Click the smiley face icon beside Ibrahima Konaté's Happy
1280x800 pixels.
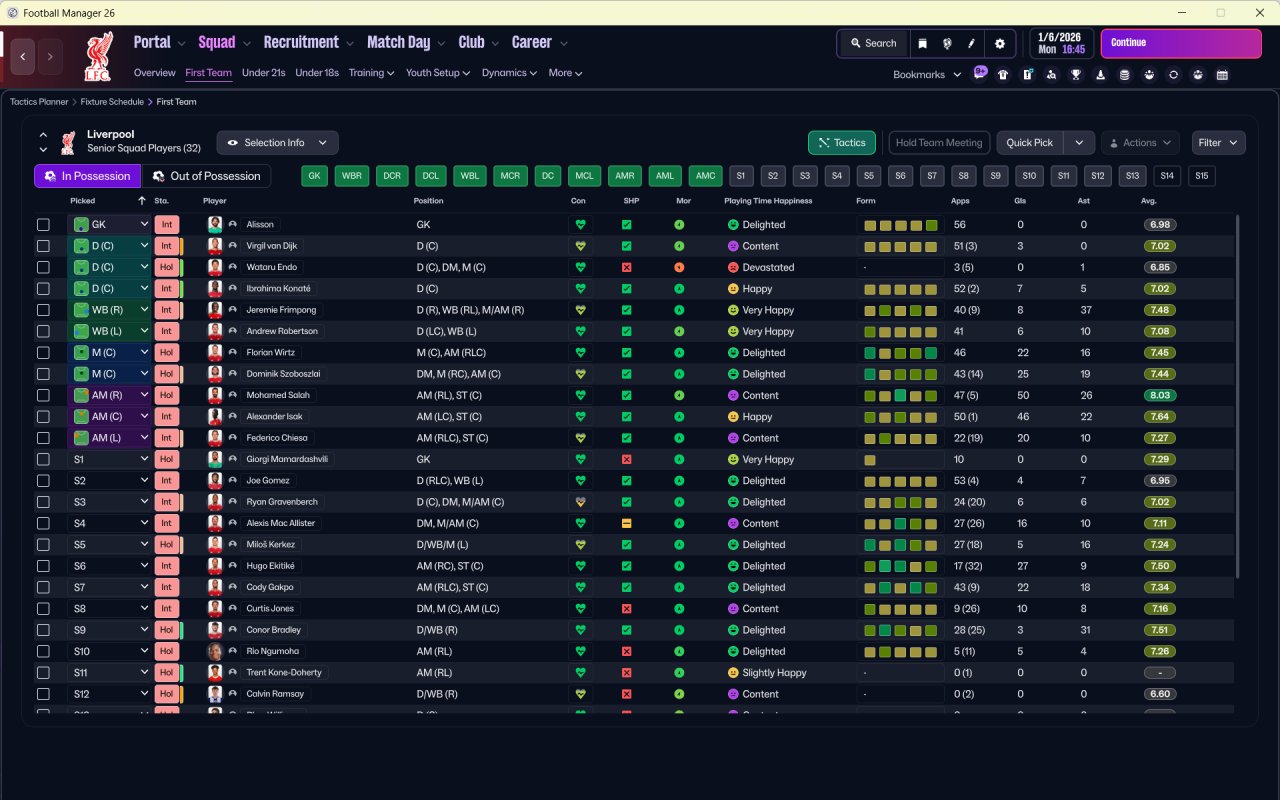pyautogui.click(x=733, y=289)
